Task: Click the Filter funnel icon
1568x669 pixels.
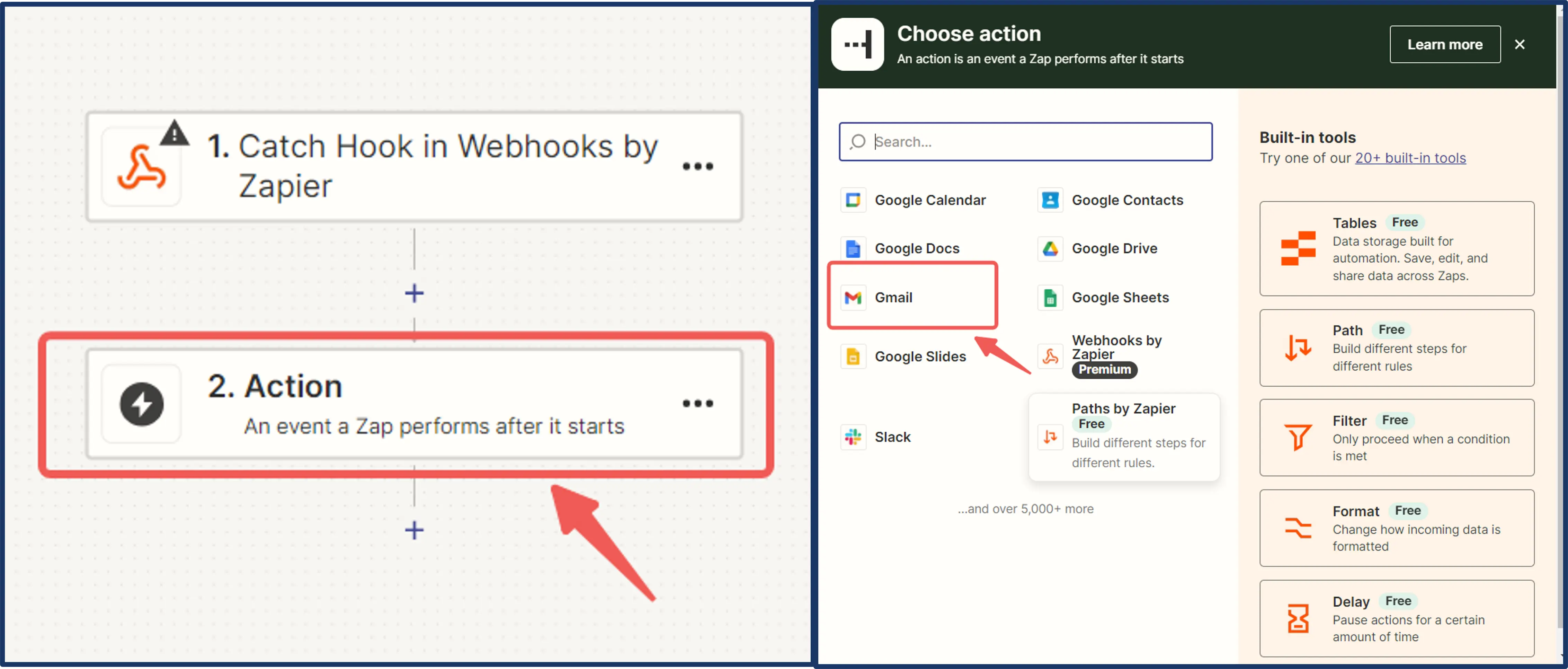Action: [x=1298, y=437]
